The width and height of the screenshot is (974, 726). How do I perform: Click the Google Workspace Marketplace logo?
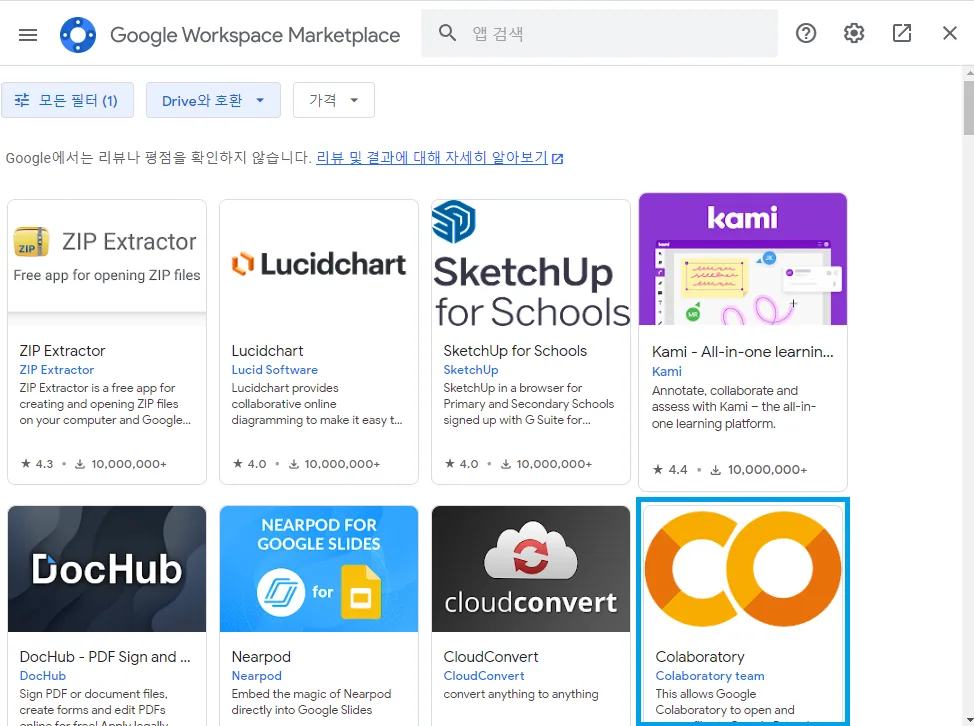point(78,35)
